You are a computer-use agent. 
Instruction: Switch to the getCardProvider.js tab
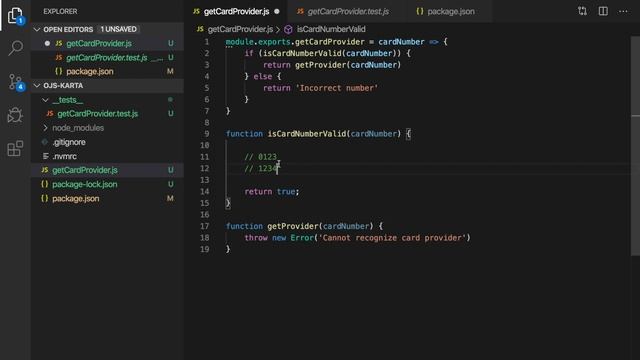click(x=236, y=11)
